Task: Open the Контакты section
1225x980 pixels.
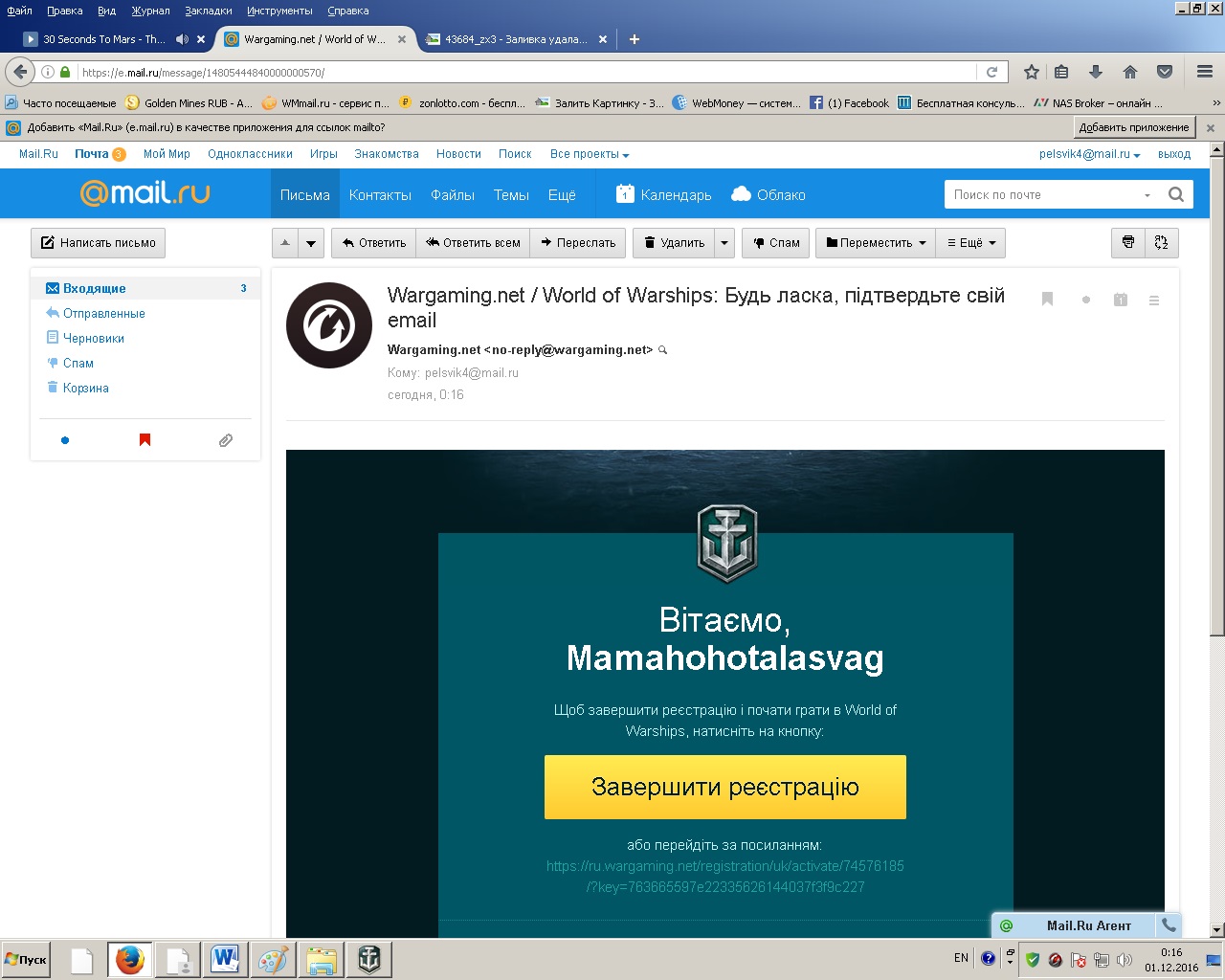Action: pos(380,194)
